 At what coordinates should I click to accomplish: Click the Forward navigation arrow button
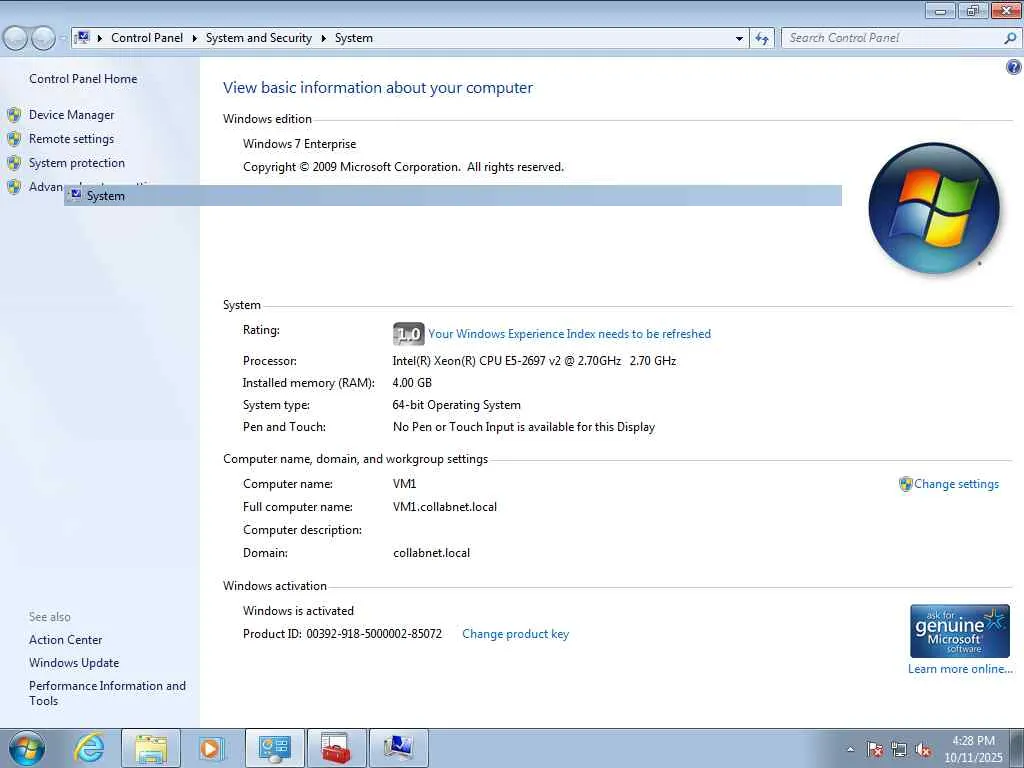pyautogui.click(x=43, y=38)
